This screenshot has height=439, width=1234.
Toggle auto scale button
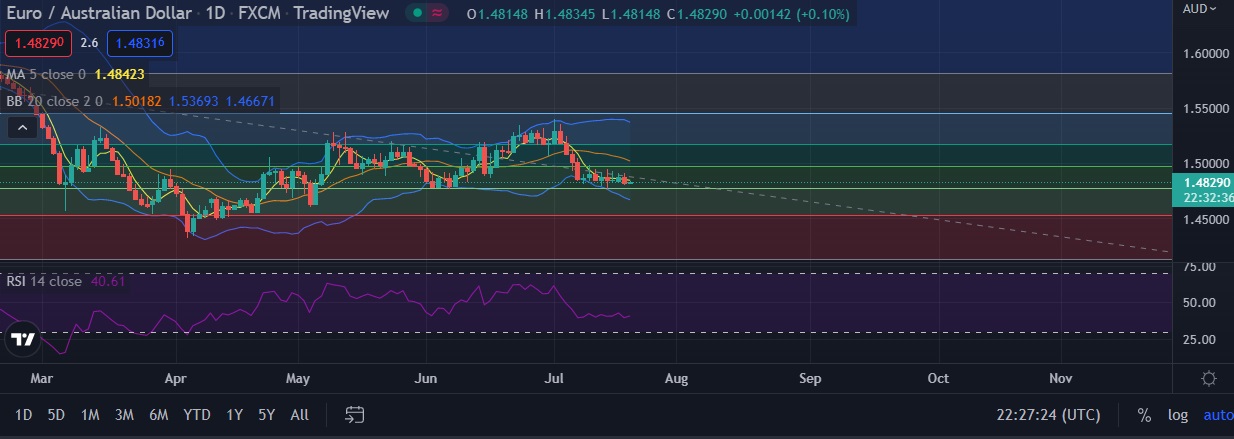1217,415
